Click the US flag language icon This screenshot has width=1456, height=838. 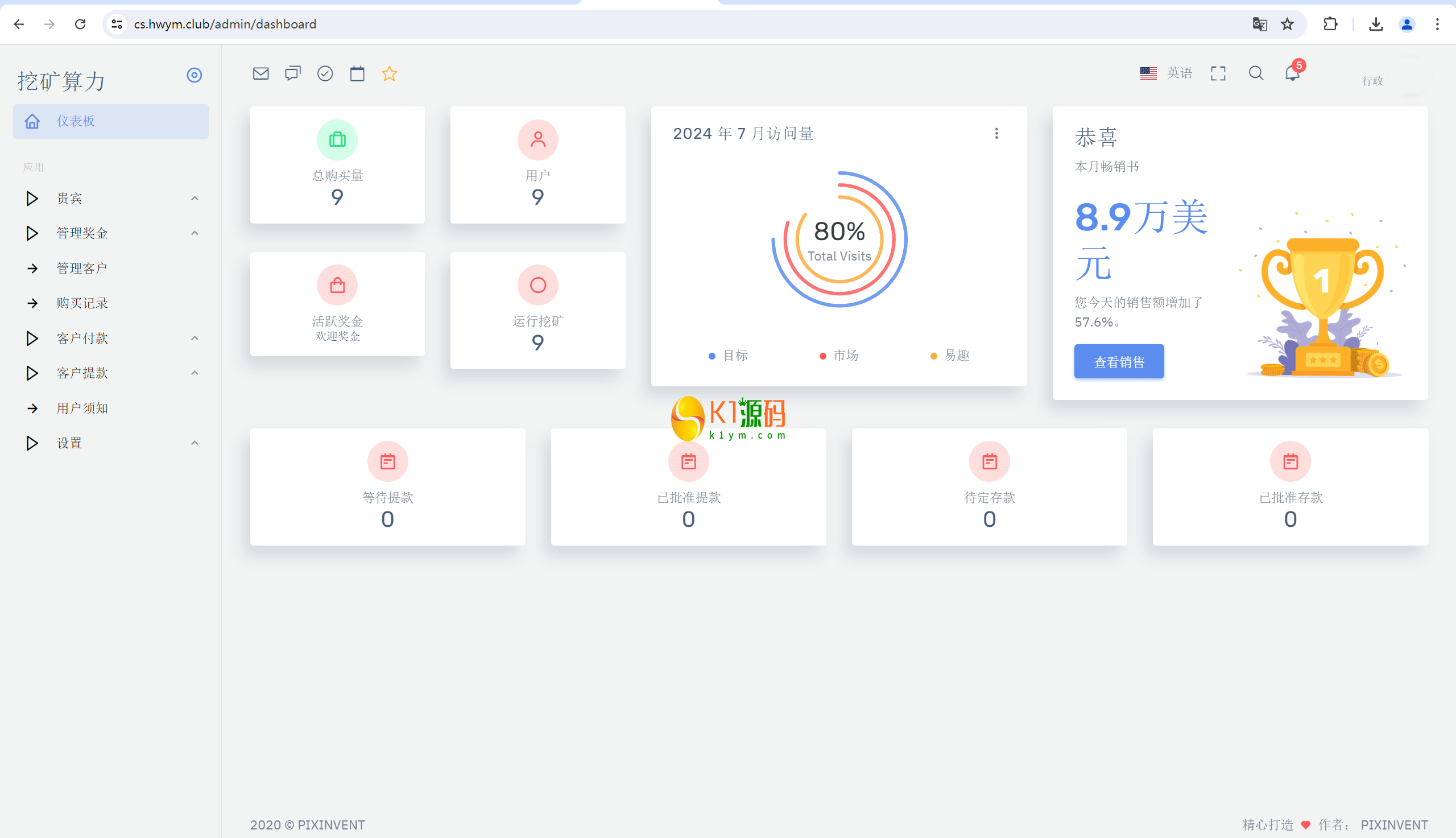1148,73
